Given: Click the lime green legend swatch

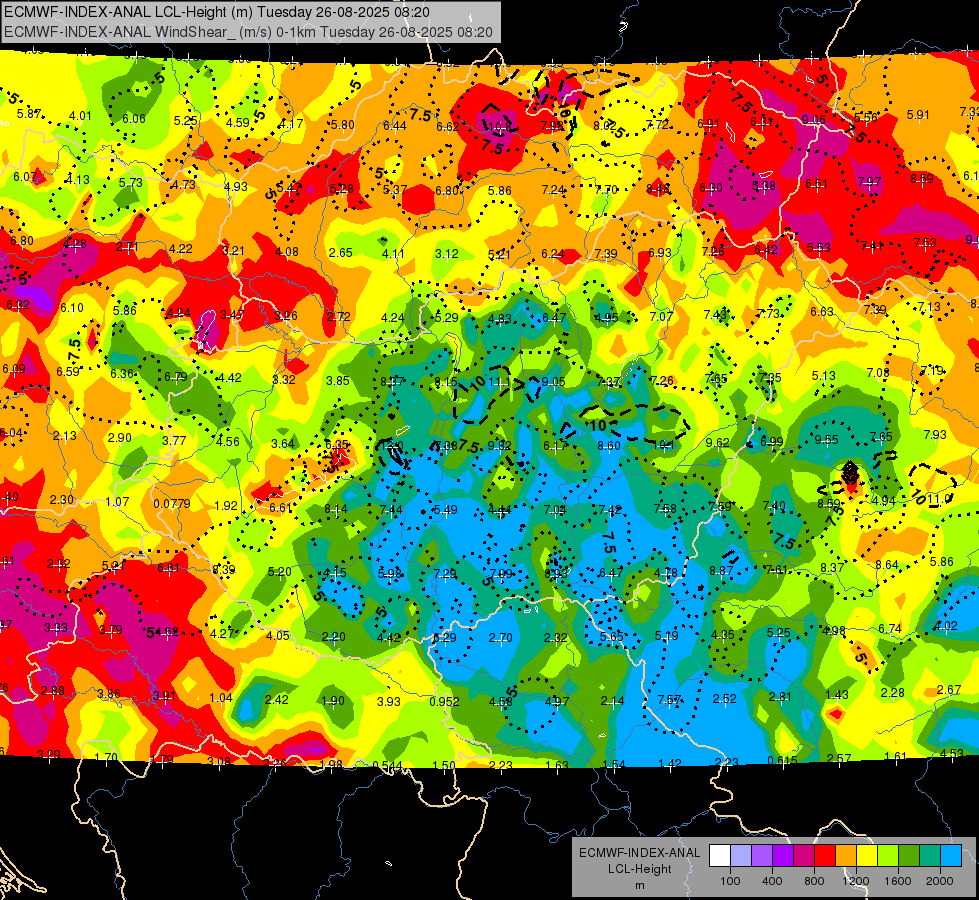Looking at the screenshot, I should [887, 856].
